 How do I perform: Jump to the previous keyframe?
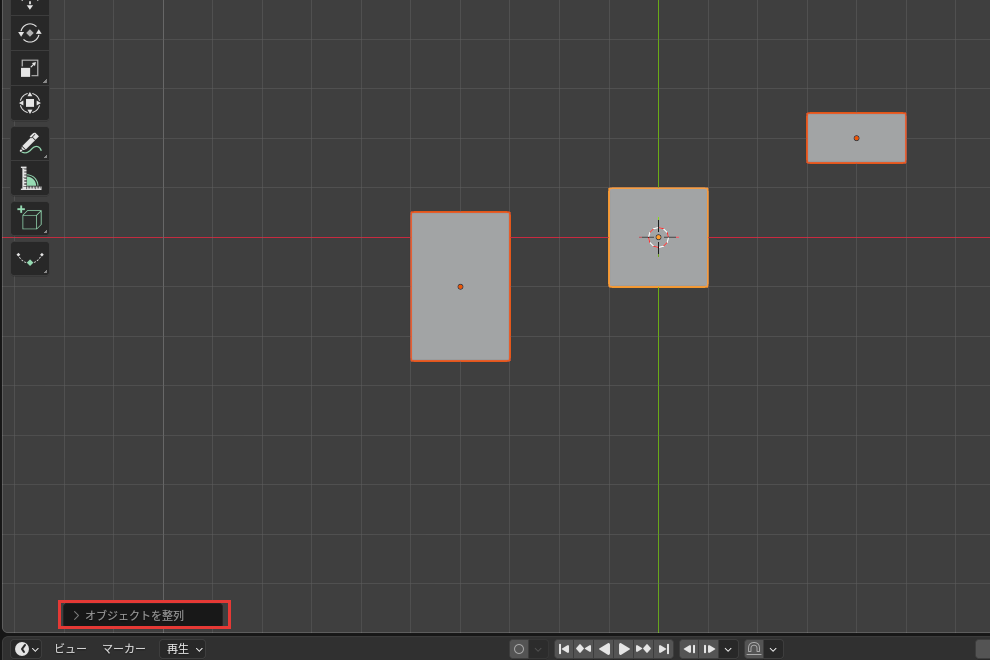click(583, 649)
